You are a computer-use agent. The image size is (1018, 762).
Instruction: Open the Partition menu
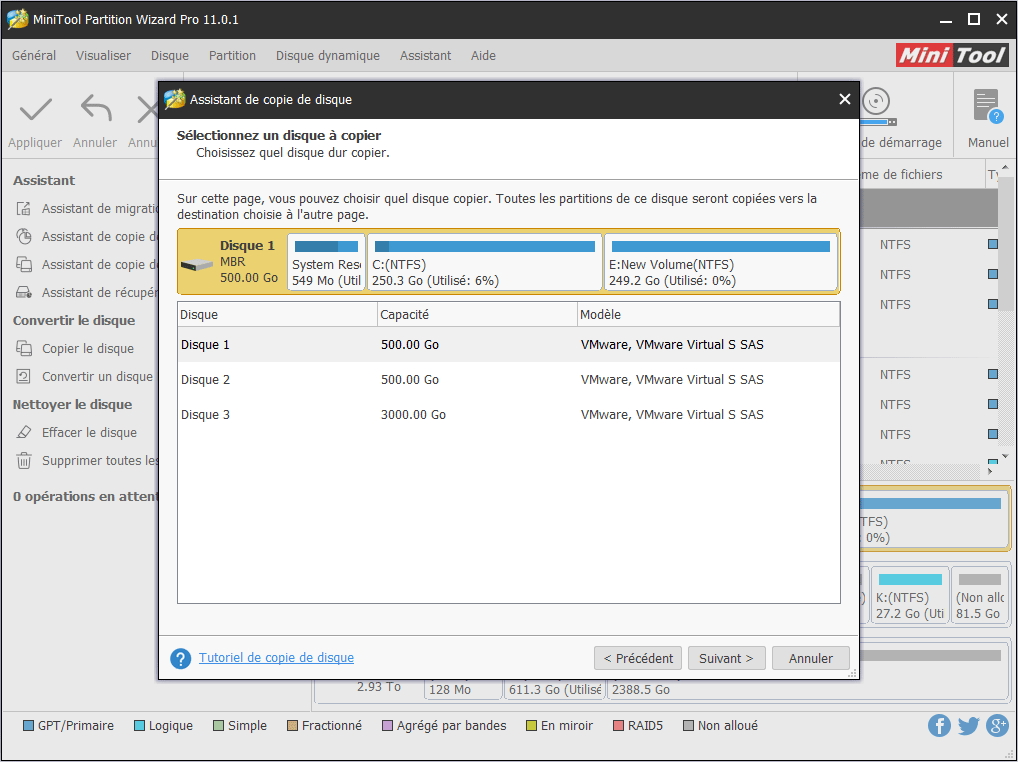click(232, 56)
